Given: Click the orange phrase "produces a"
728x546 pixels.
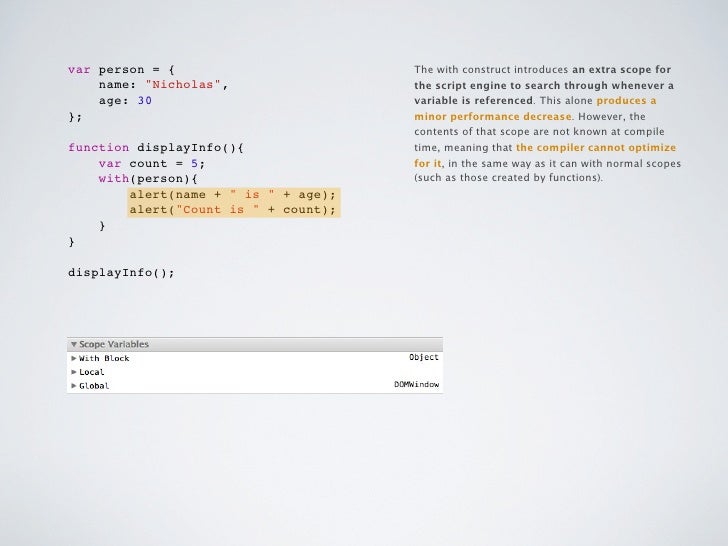Looking at the screenshot, I should tap(626, 101).
